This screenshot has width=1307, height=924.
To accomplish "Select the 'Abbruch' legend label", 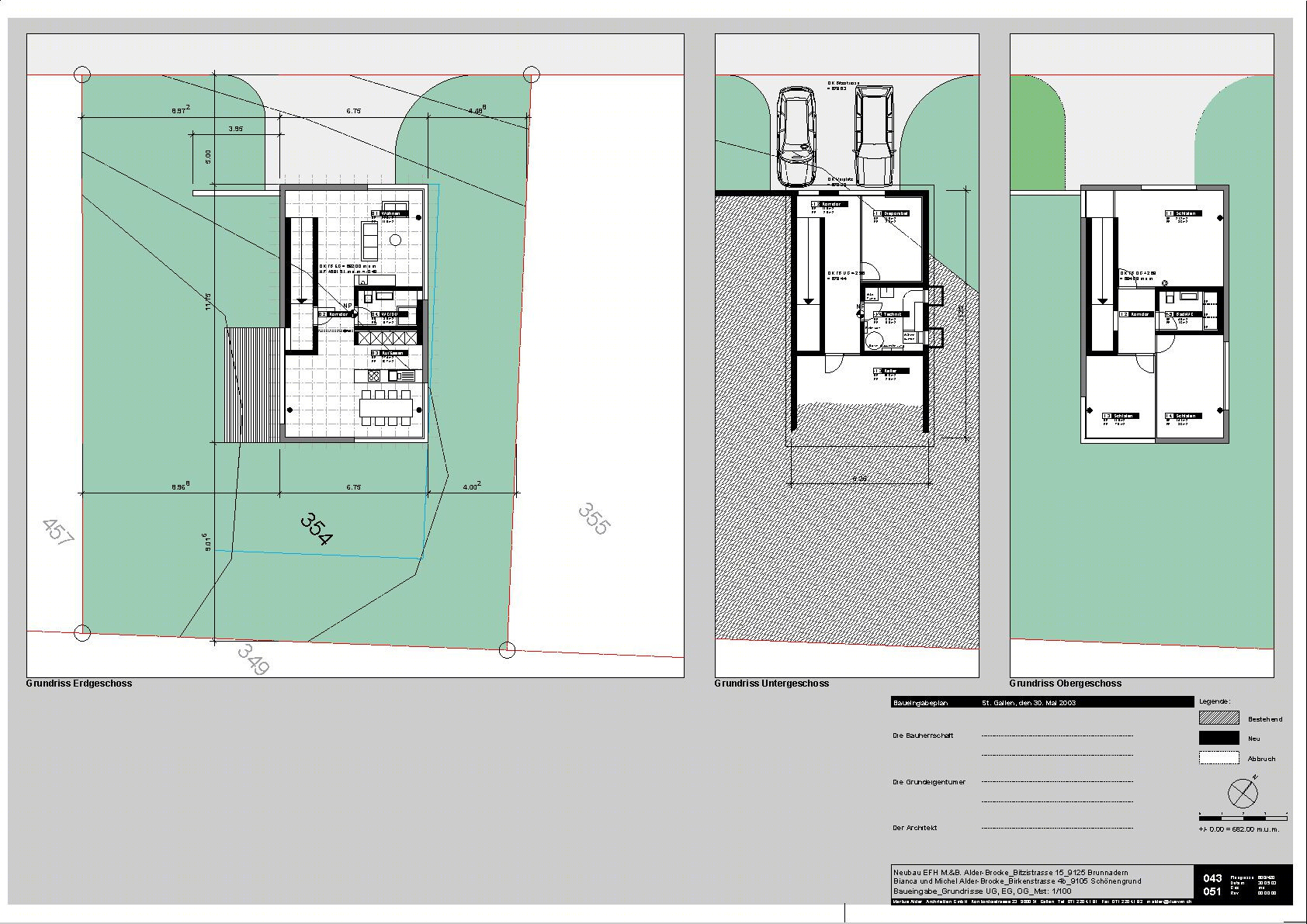I will tap(1262, 759).
